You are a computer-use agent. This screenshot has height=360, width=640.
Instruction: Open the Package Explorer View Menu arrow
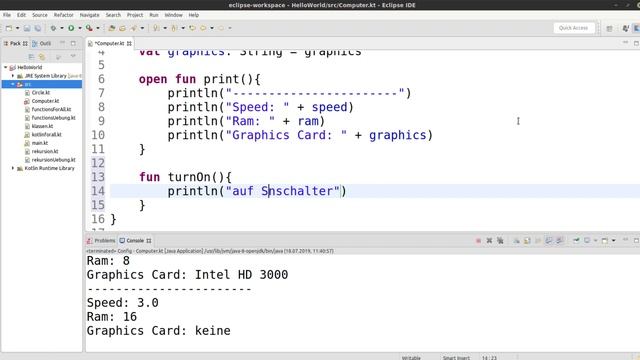[73, 56]
